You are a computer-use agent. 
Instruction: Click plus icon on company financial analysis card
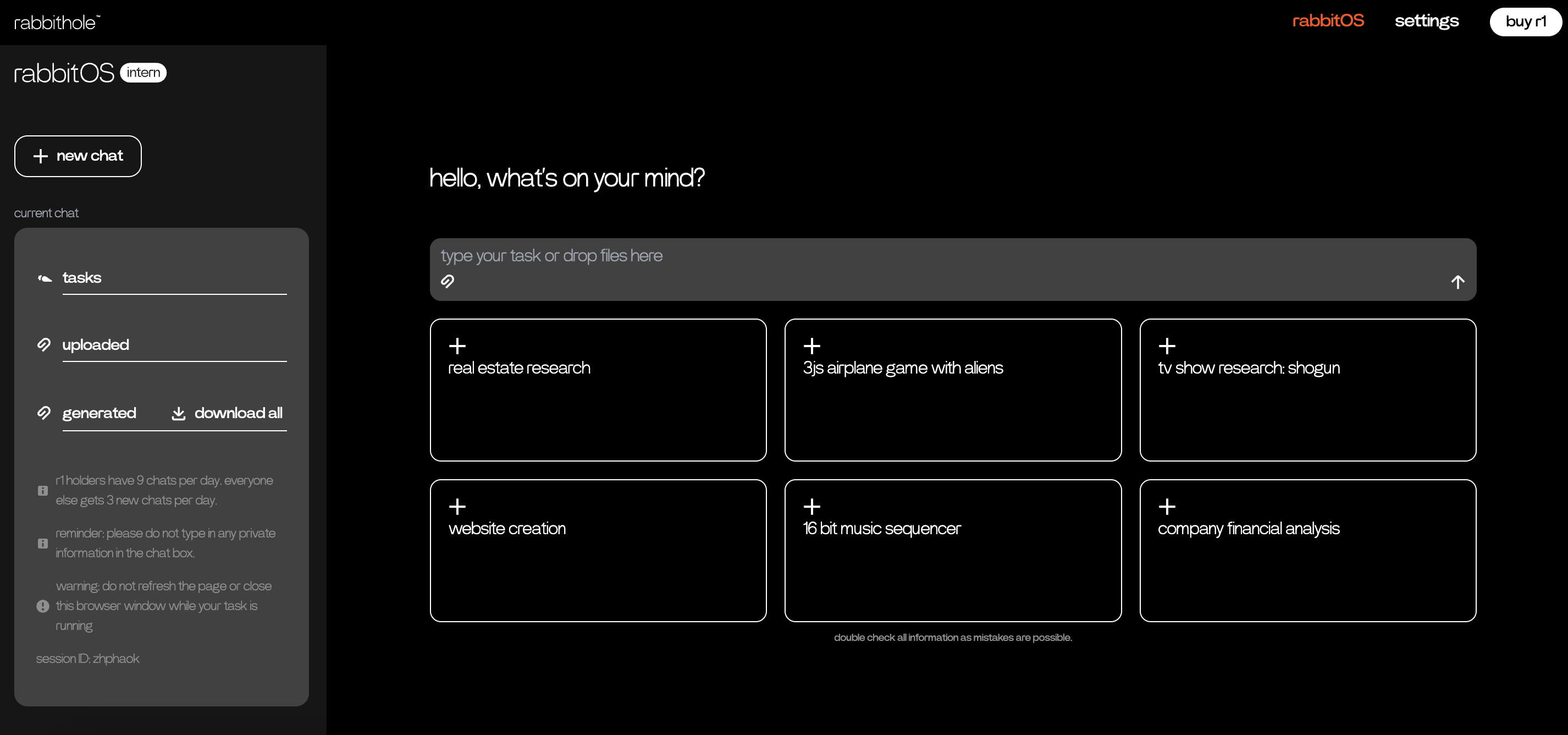point(1167,507)
